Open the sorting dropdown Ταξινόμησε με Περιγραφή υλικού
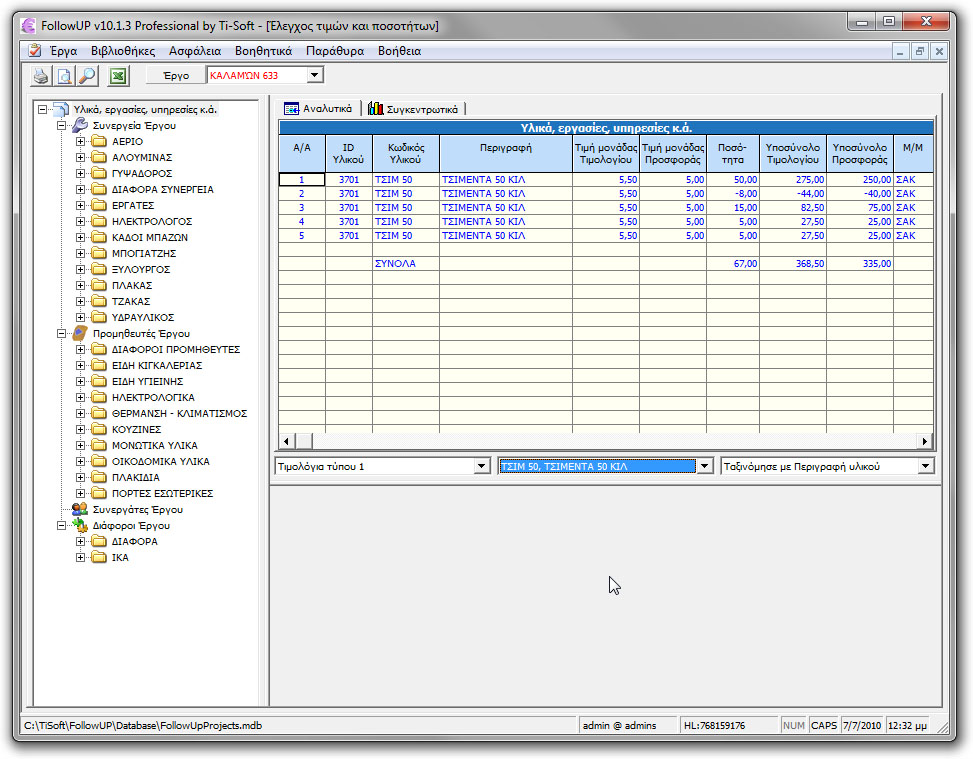The width and height of the screenshot is (973, 759). click(x=926, y=465)
